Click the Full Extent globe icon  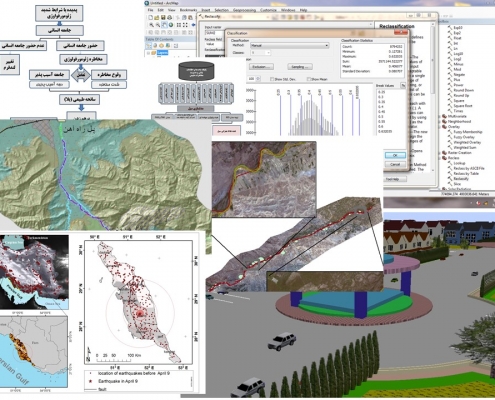171,25
